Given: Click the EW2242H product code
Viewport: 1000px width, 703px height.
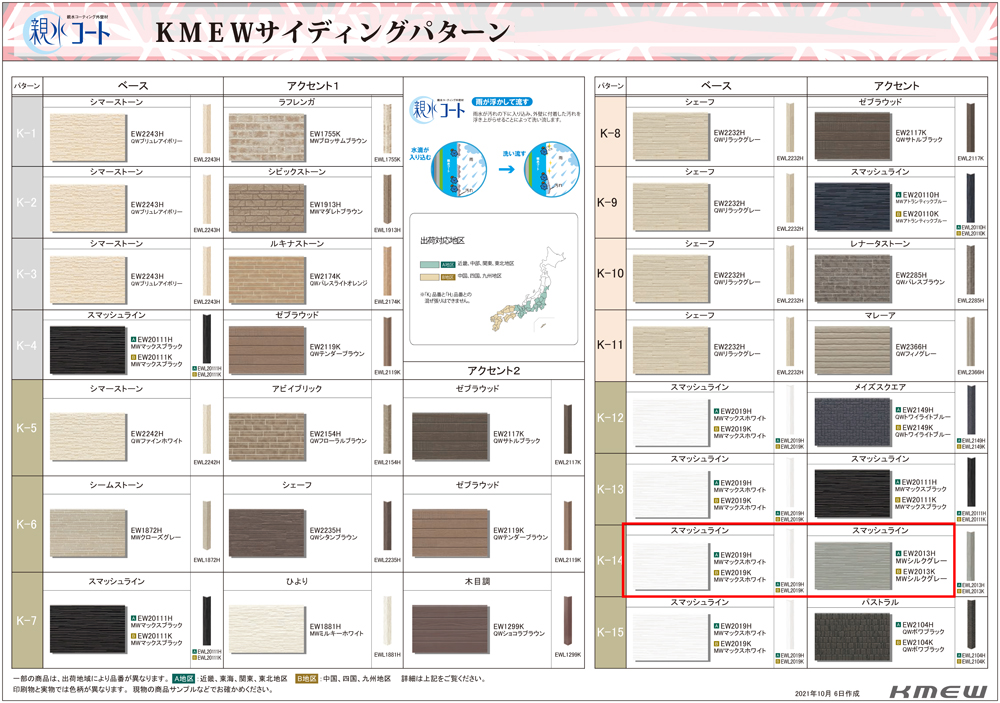Looking at the screenshot, I should point(147,434).
